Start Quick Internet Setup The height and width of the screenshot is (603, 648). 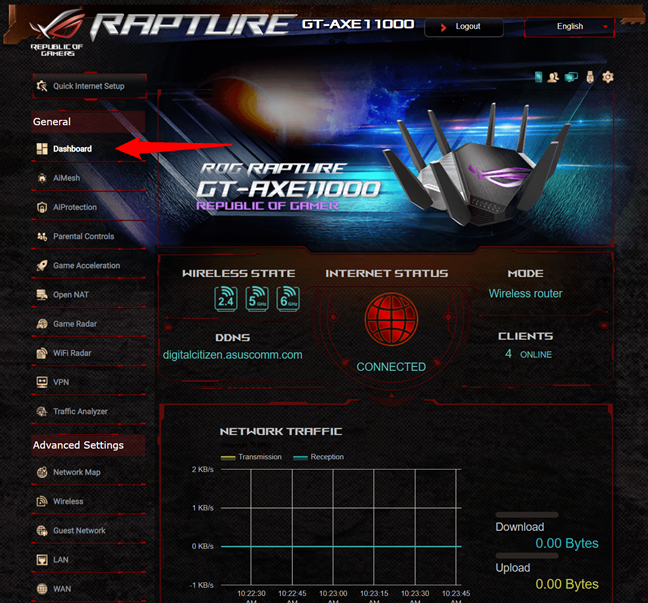(x=89, y=86)
